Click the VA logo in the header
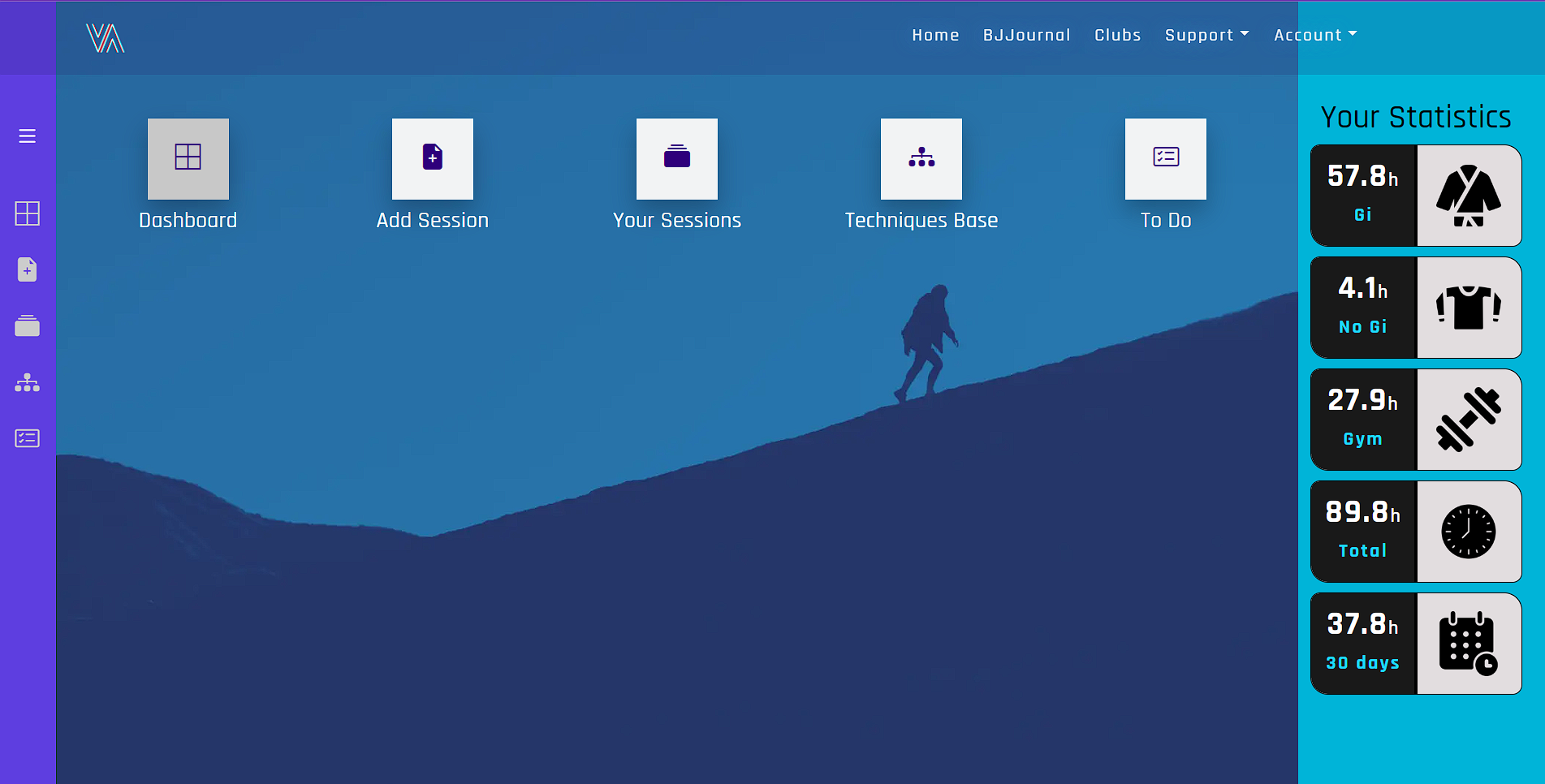 (x=106, y=38)
